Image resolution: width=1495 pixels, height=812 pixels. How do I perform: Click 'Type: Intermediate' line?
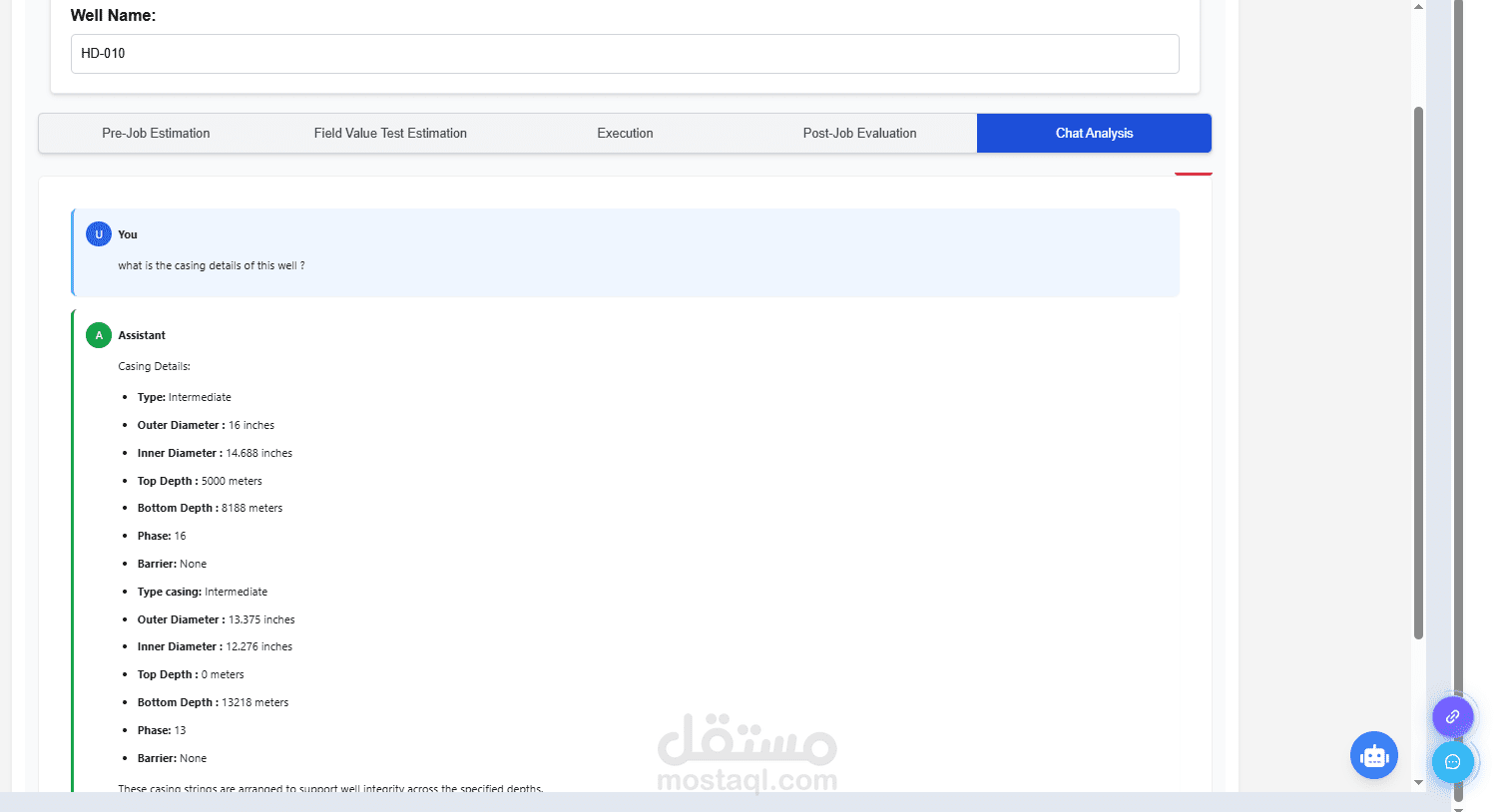coord(184,397)
